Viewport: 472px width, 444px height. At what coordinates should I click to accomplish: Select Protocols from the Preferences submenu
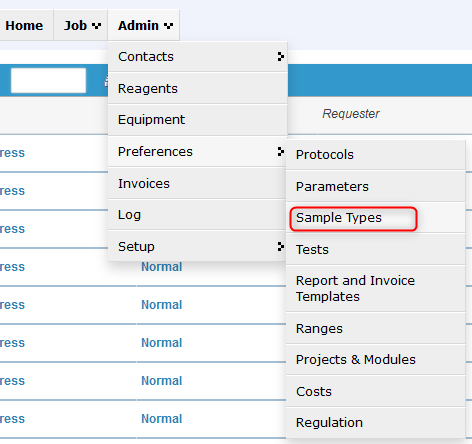(x=375, y=155)
